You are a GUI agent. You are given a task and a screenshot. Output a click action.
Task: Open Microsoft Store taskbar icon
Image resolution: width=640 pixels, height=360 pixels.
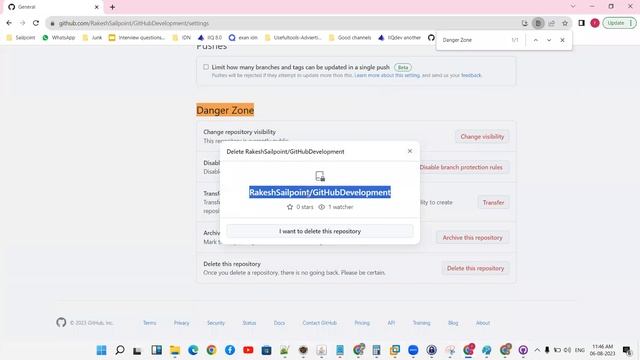tap(267, 350)
